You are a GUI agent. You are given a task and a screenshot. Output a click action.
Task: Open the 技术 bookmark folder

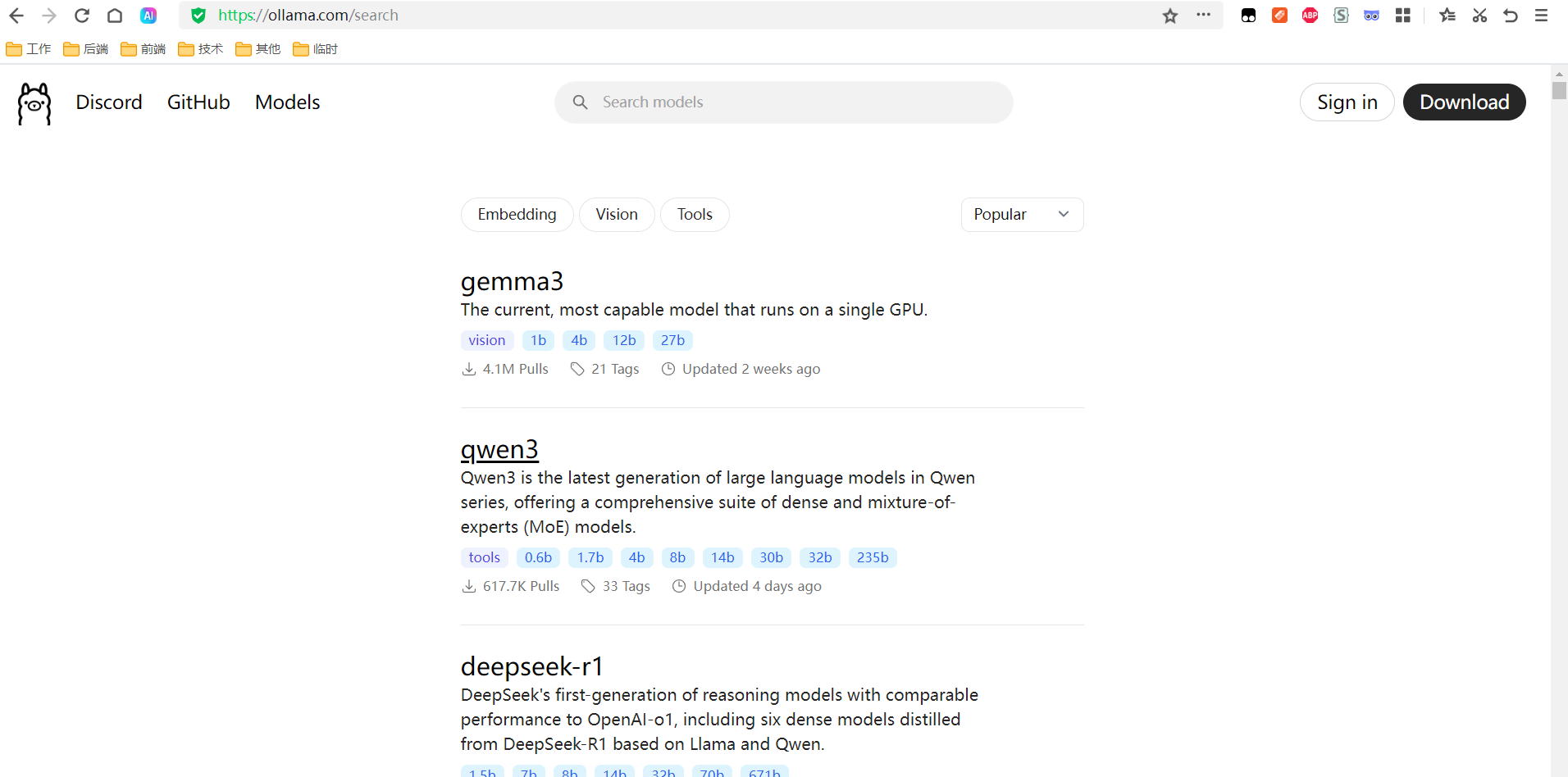[201, 49]
